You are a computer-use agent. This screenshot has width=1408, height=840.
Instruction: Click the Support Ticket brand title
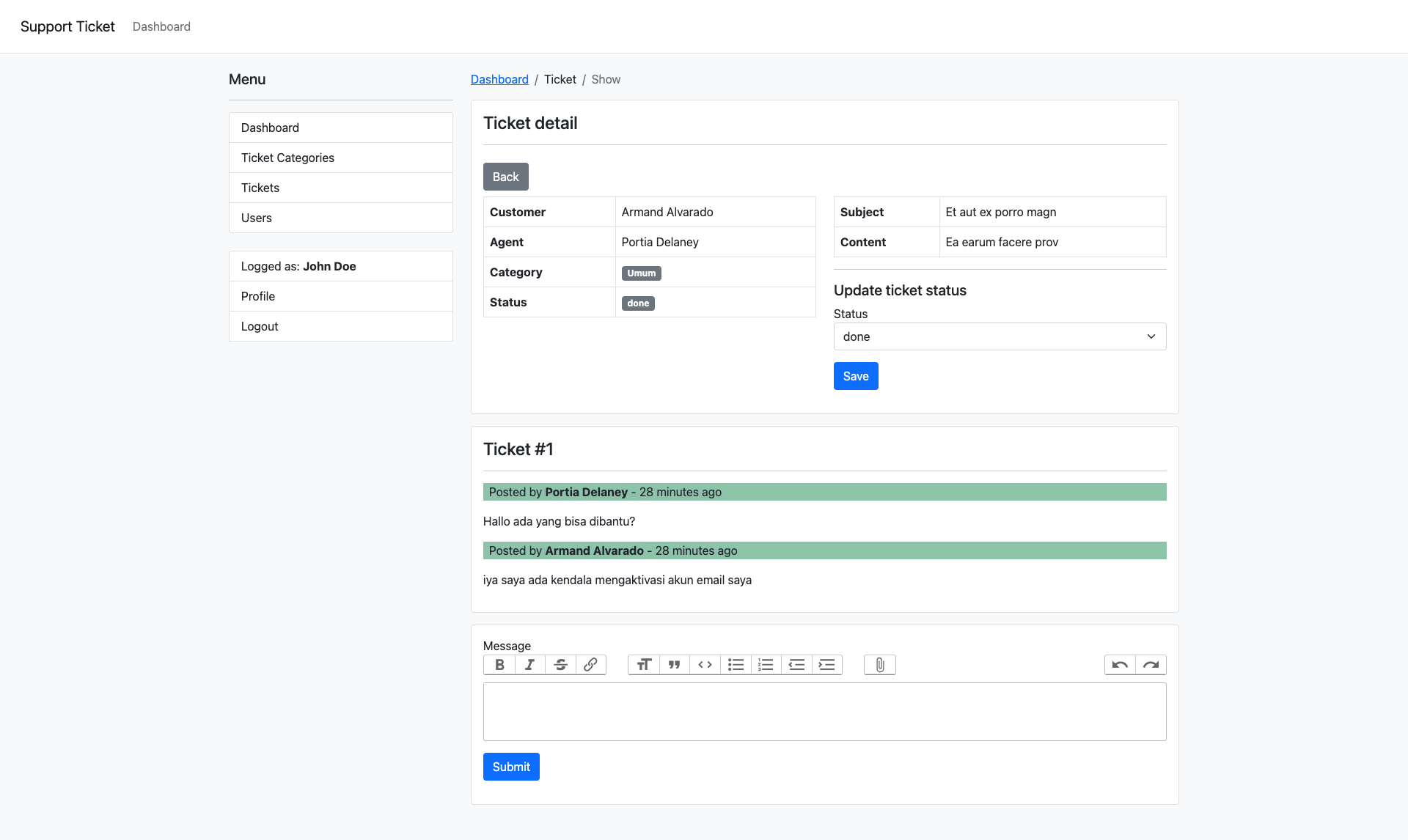point(67,26)
